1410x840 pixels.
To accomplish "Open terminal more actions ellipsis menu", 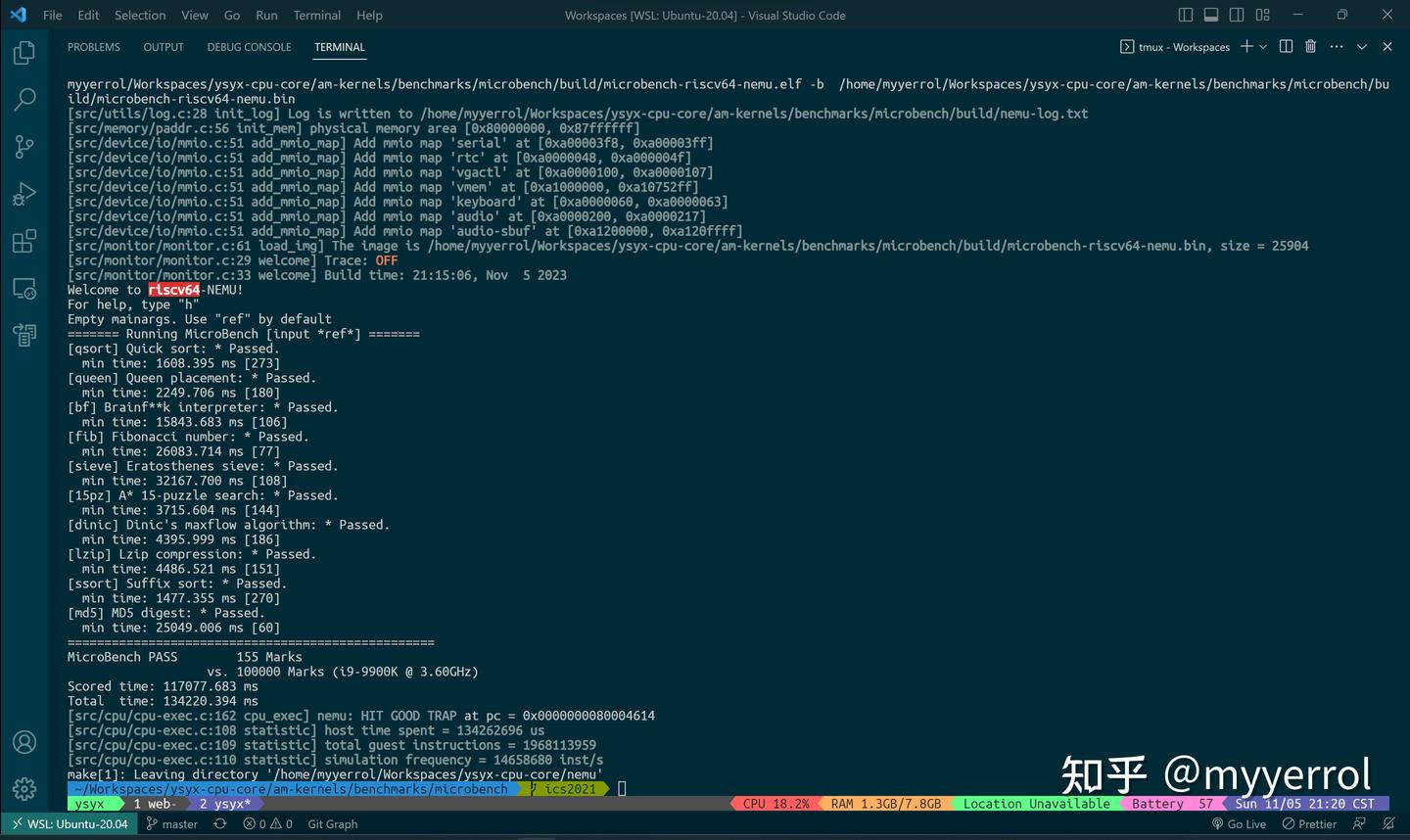I will tap(1337, 46).
